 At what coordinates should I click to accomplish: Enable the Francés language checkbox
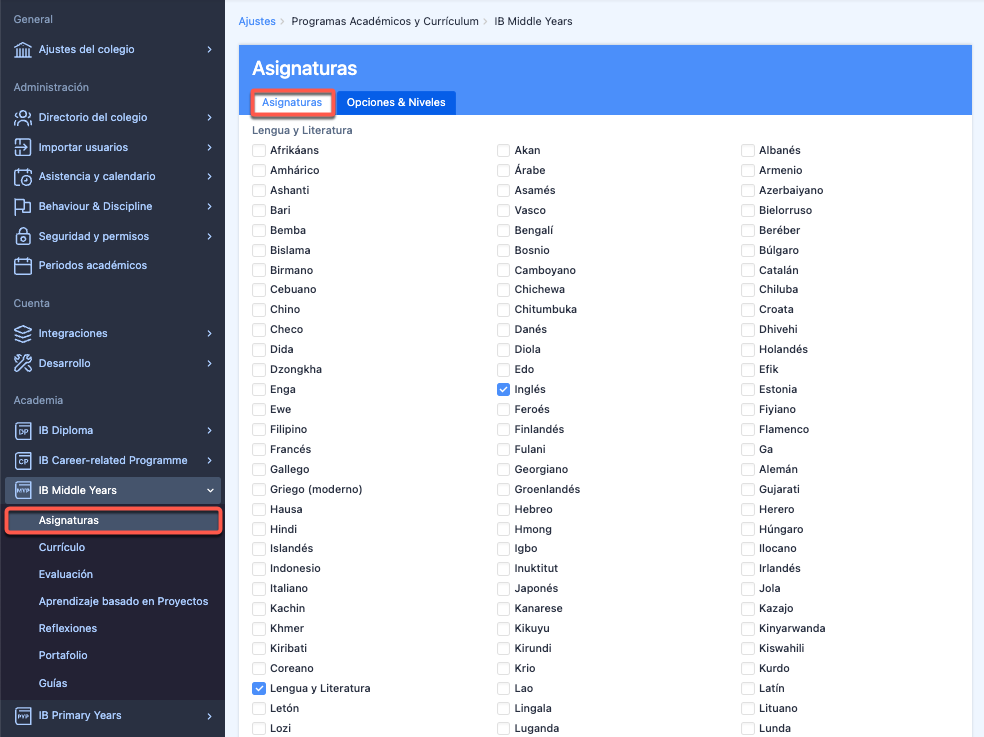click(x=259, y=450)
